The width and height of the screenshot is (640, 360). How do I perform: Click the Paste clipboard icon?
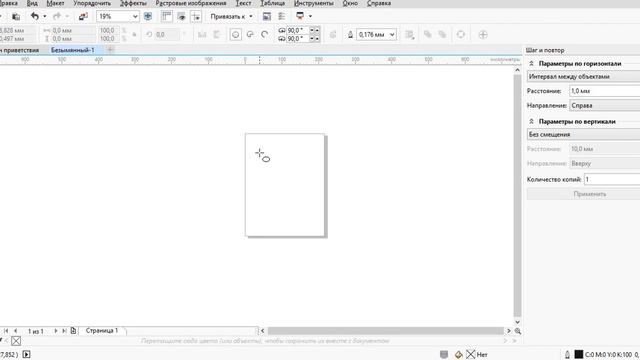click(16, 17)
